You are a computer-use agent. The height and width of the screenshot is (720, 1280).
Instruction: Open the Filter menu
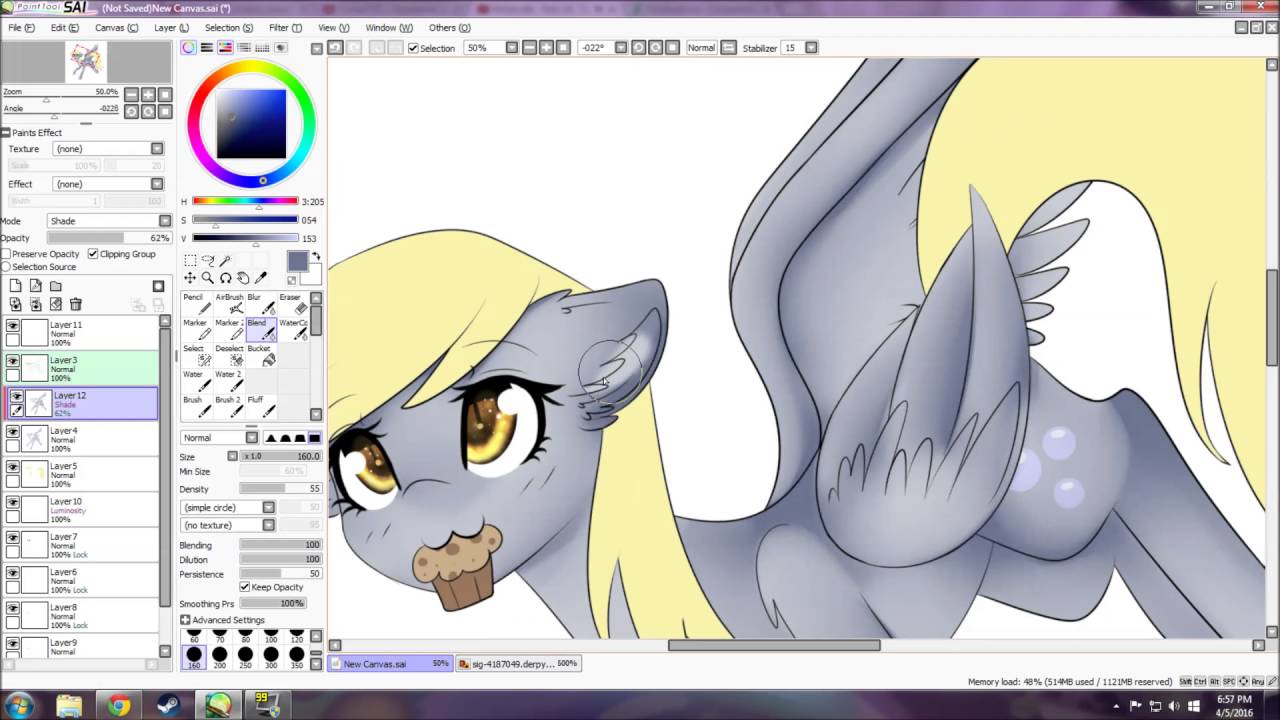coord(285,28)
